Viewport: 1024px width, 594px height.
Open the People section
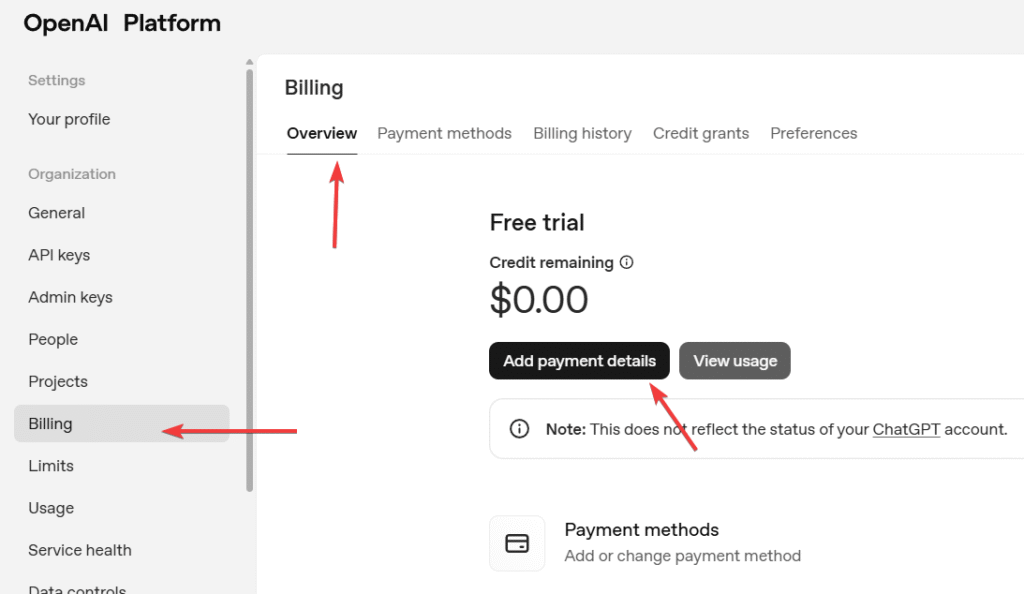[53, 339]
